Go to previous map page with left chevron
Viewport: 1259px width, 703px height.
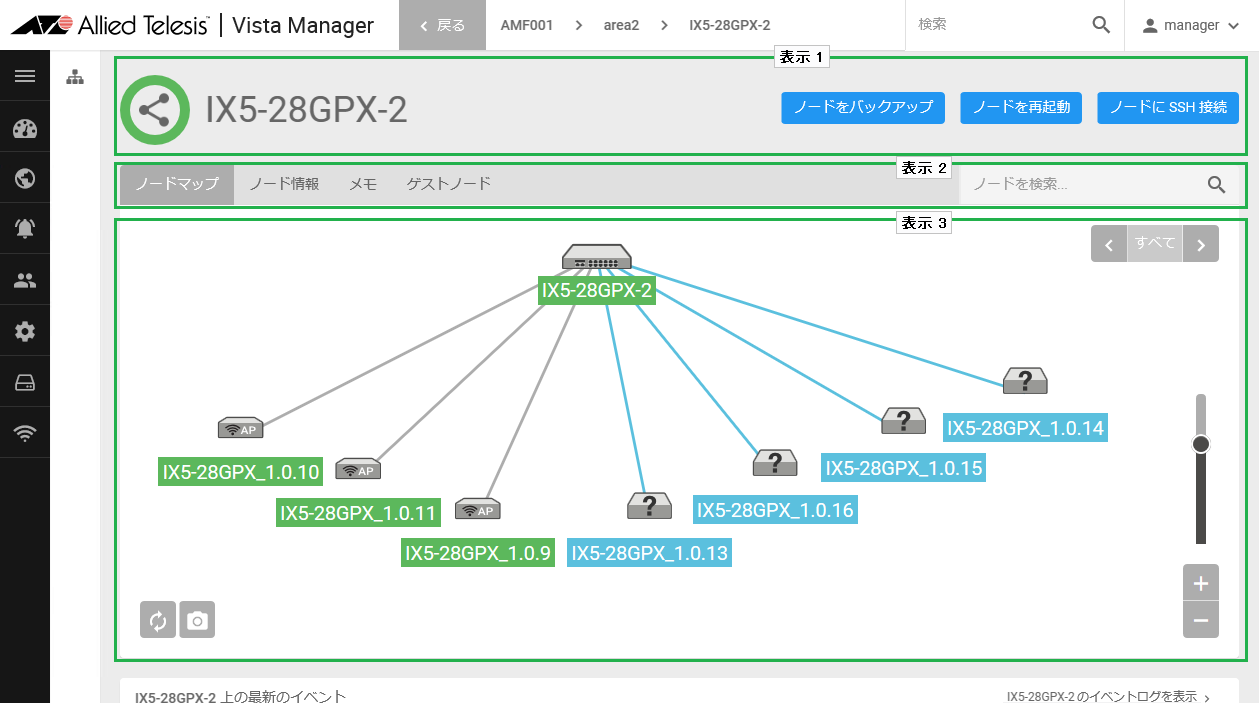[1109, 243]
